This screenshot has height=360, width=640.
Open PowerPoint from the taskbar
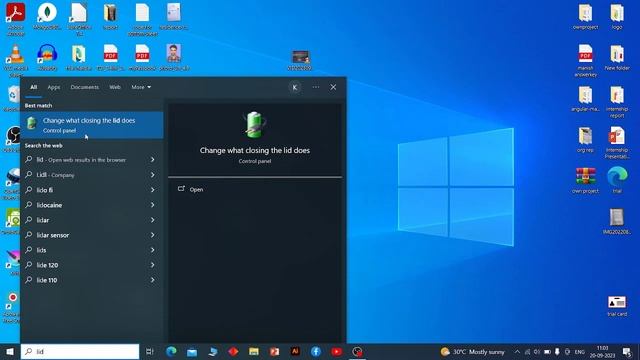274,351
